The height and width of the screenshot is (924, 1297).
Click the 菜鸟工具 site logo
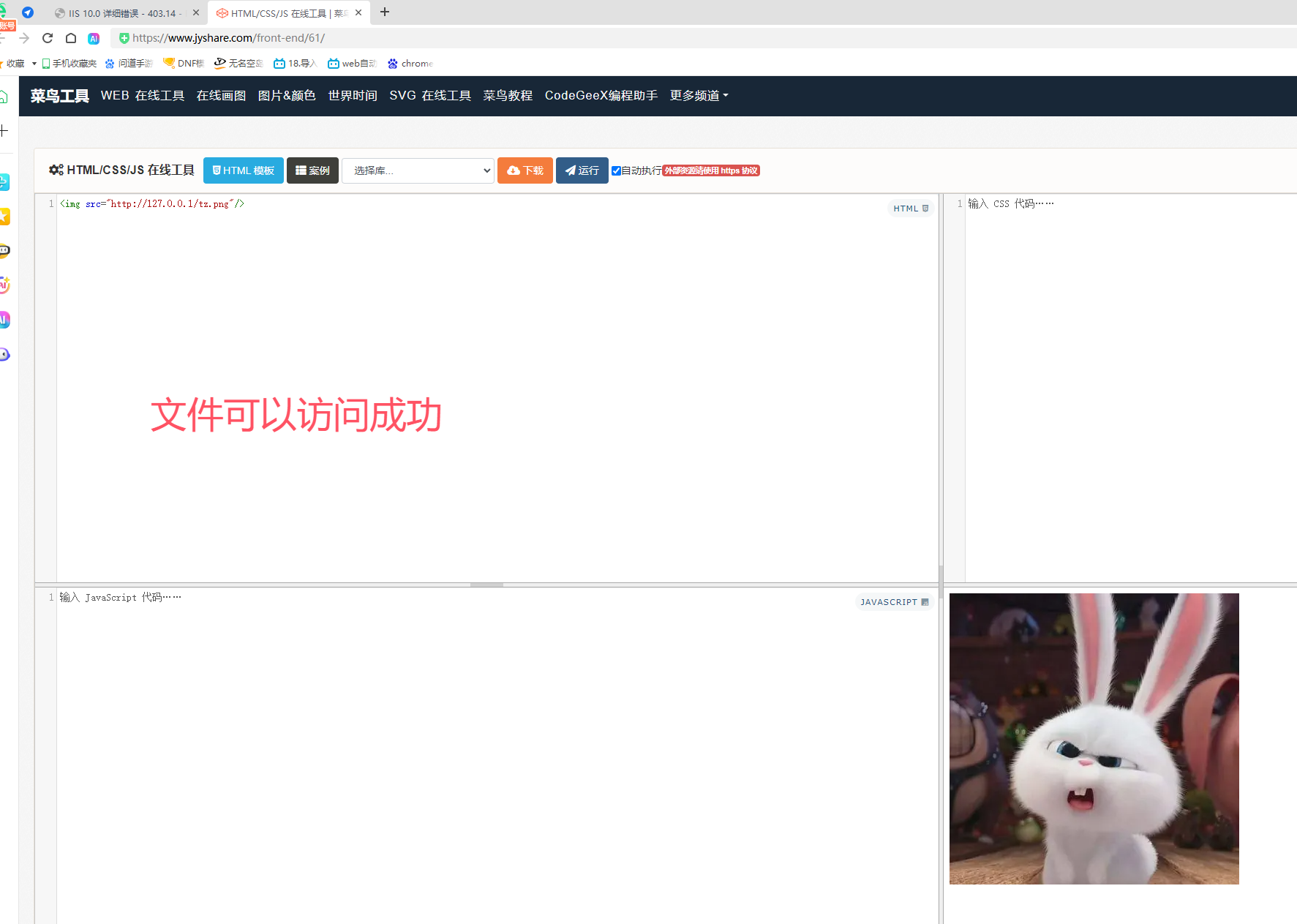[59, 96]
